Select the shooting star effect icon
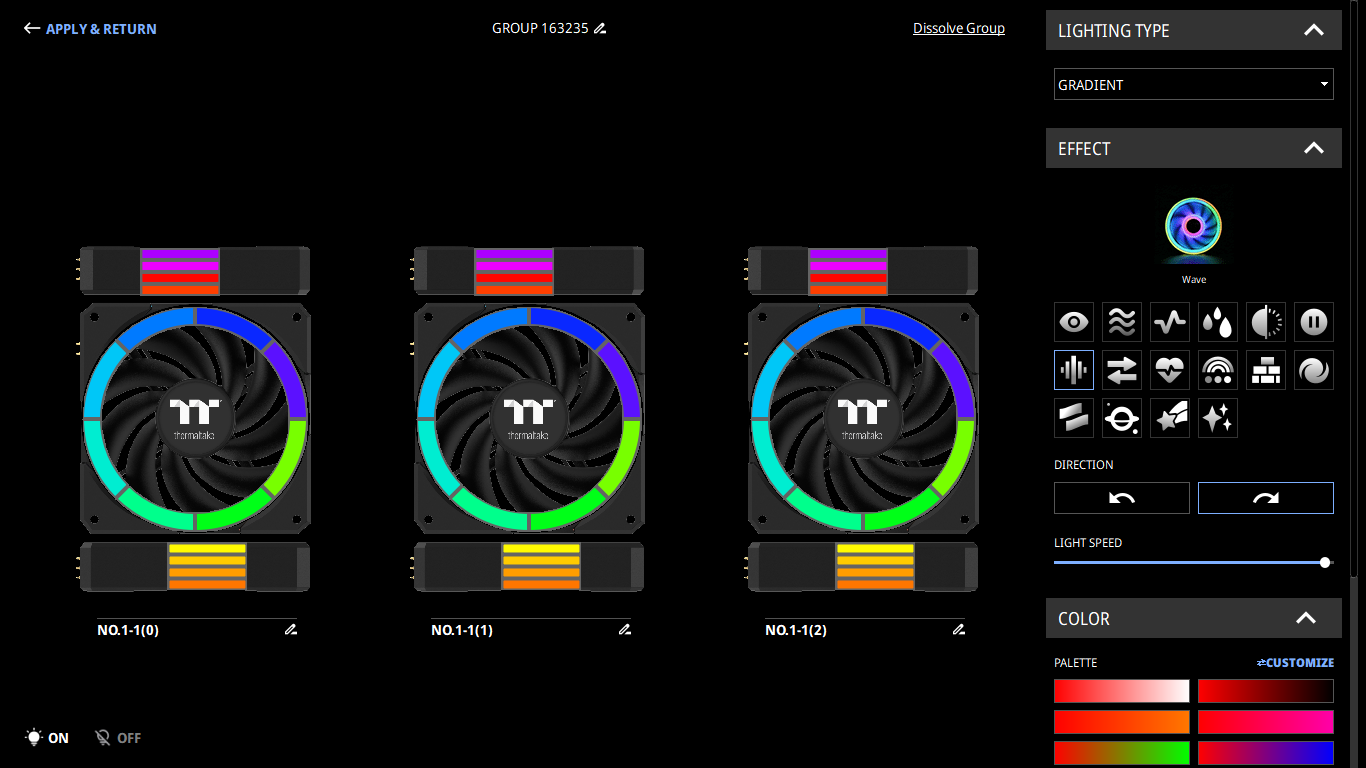Viewport: 1366px width, 768px height. (1170, 418)
